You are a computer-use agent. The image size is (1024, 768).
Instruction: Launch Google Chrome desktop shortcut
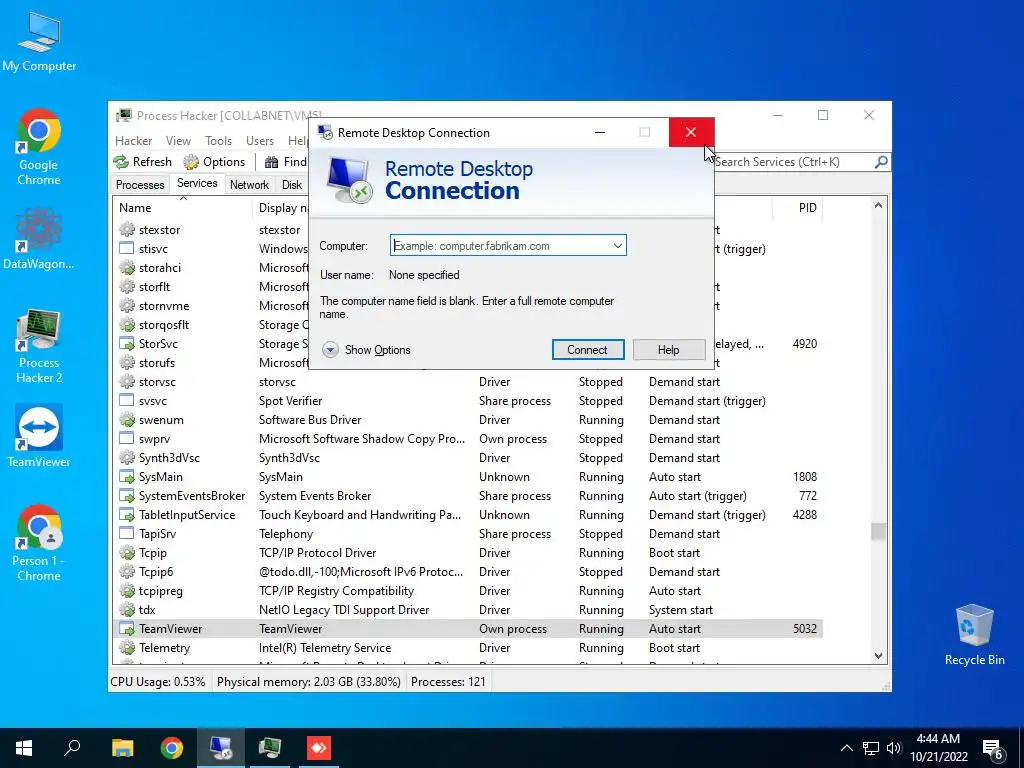[x=39, y=147]
